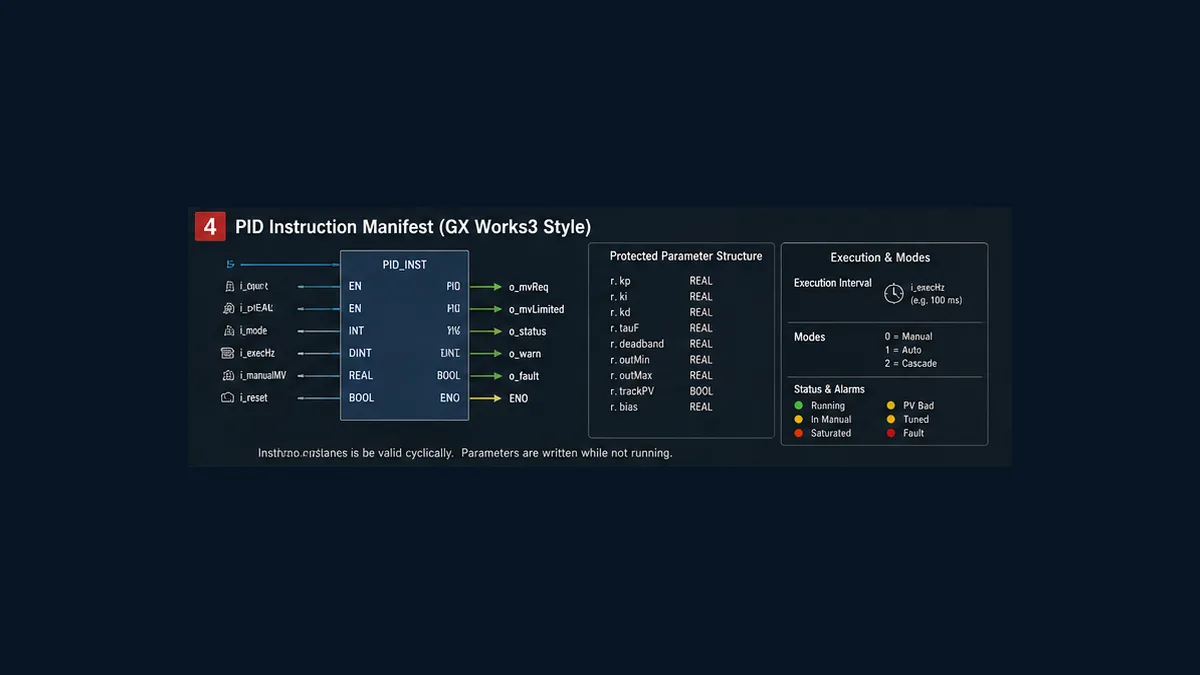The image size is (1200, 675).
Task: Click the yellow PV Bad status dot
Action: (892, 405)
